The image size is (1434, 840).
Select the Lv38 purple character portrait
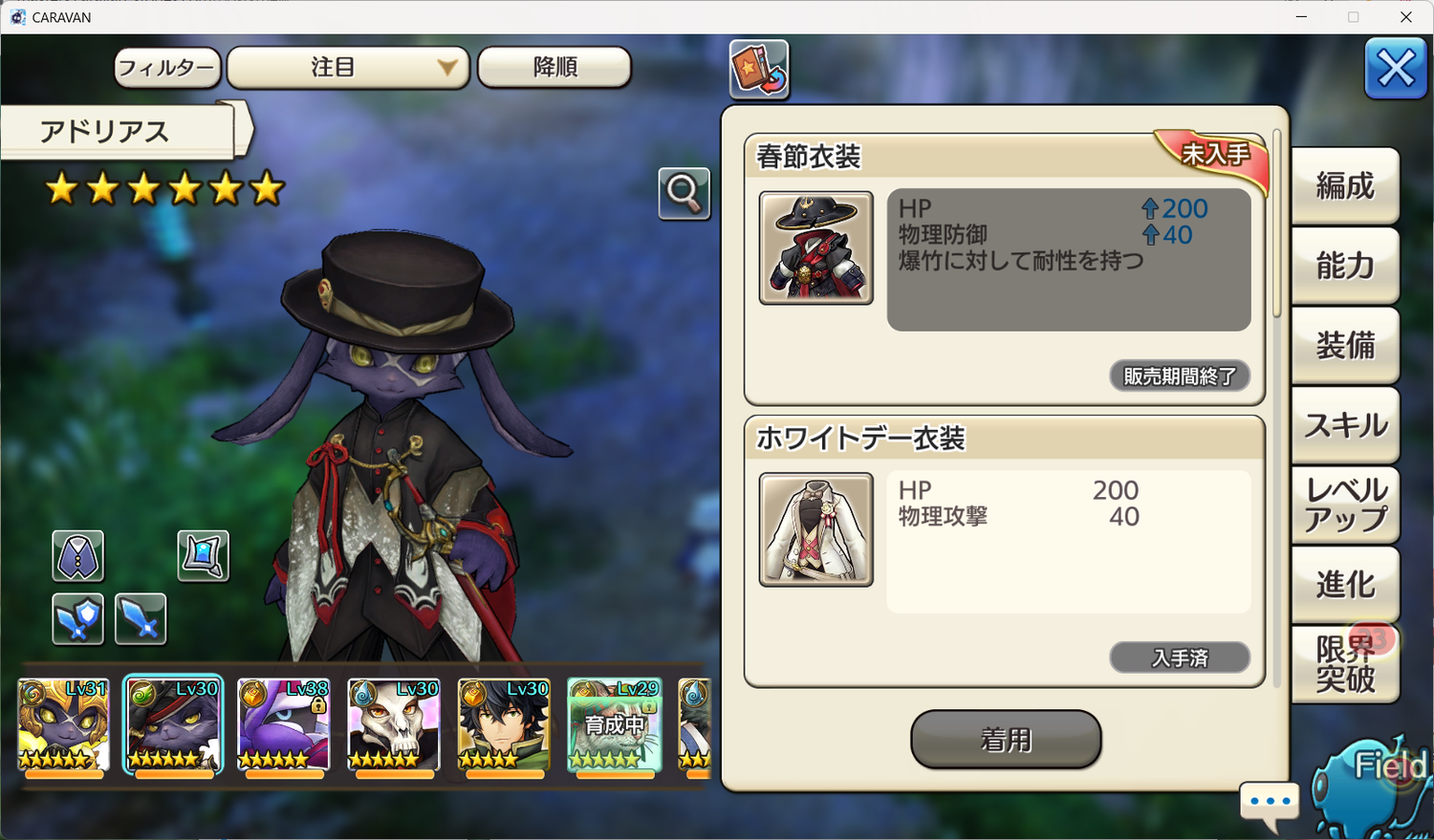pyautogui.click(x=283, y=724)
